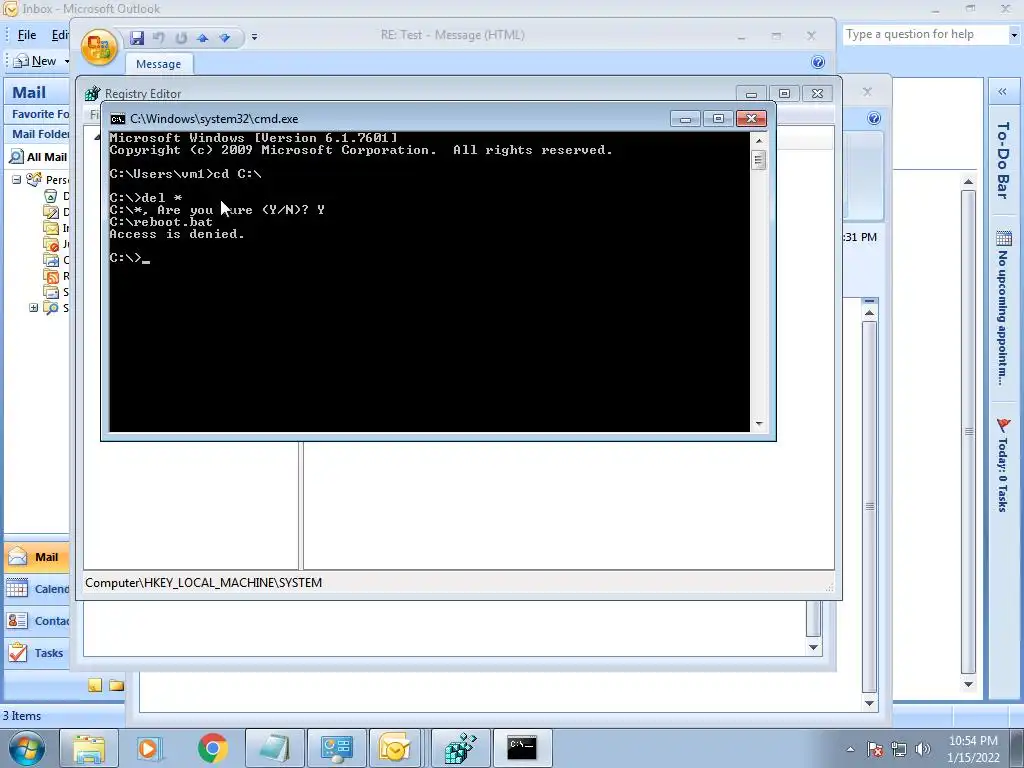1024x768 pixels.
Task: Switch to Calendar in navigation pane
Action: pos(37,588)
